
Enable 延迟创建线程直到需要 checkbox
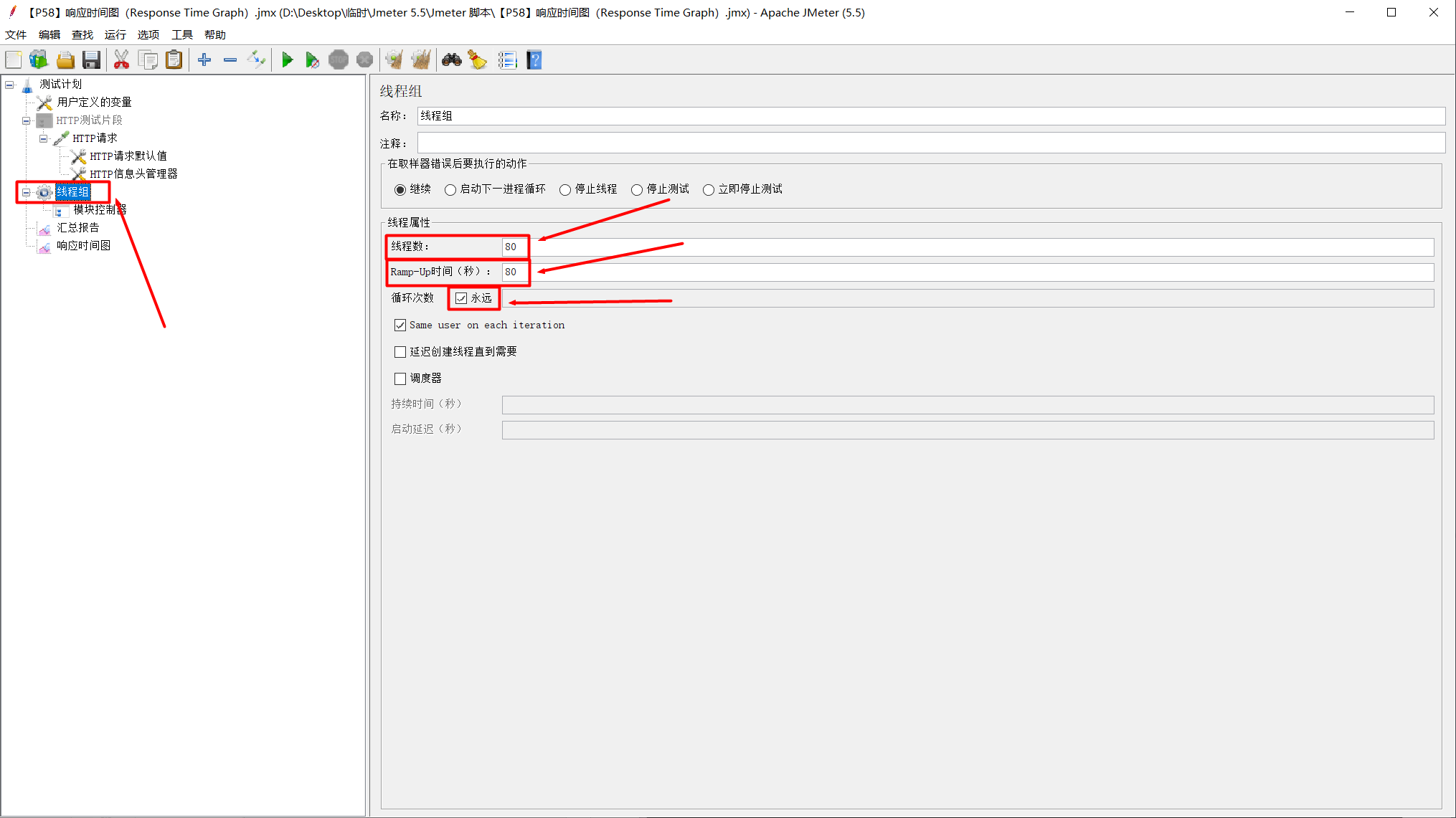[x=400, y=352]
